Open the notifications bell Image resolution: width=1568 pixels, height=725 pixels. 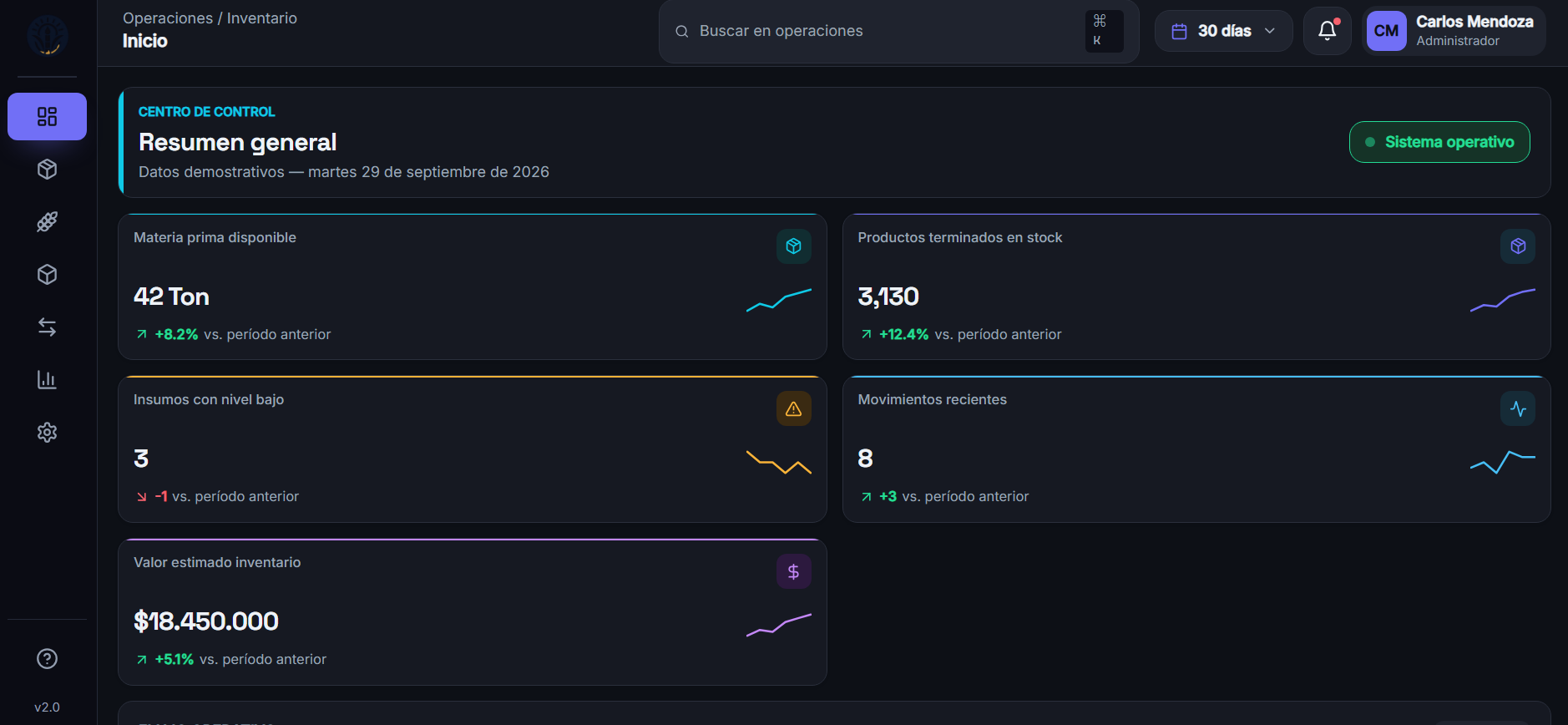(x=1328, y=31)
